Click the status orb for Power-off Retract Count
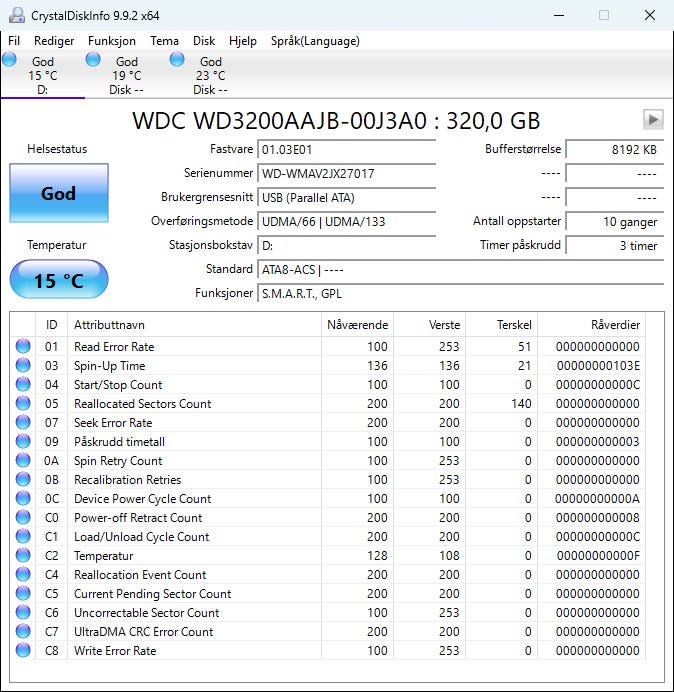This screenshot has height=692, width=674. 23,517
